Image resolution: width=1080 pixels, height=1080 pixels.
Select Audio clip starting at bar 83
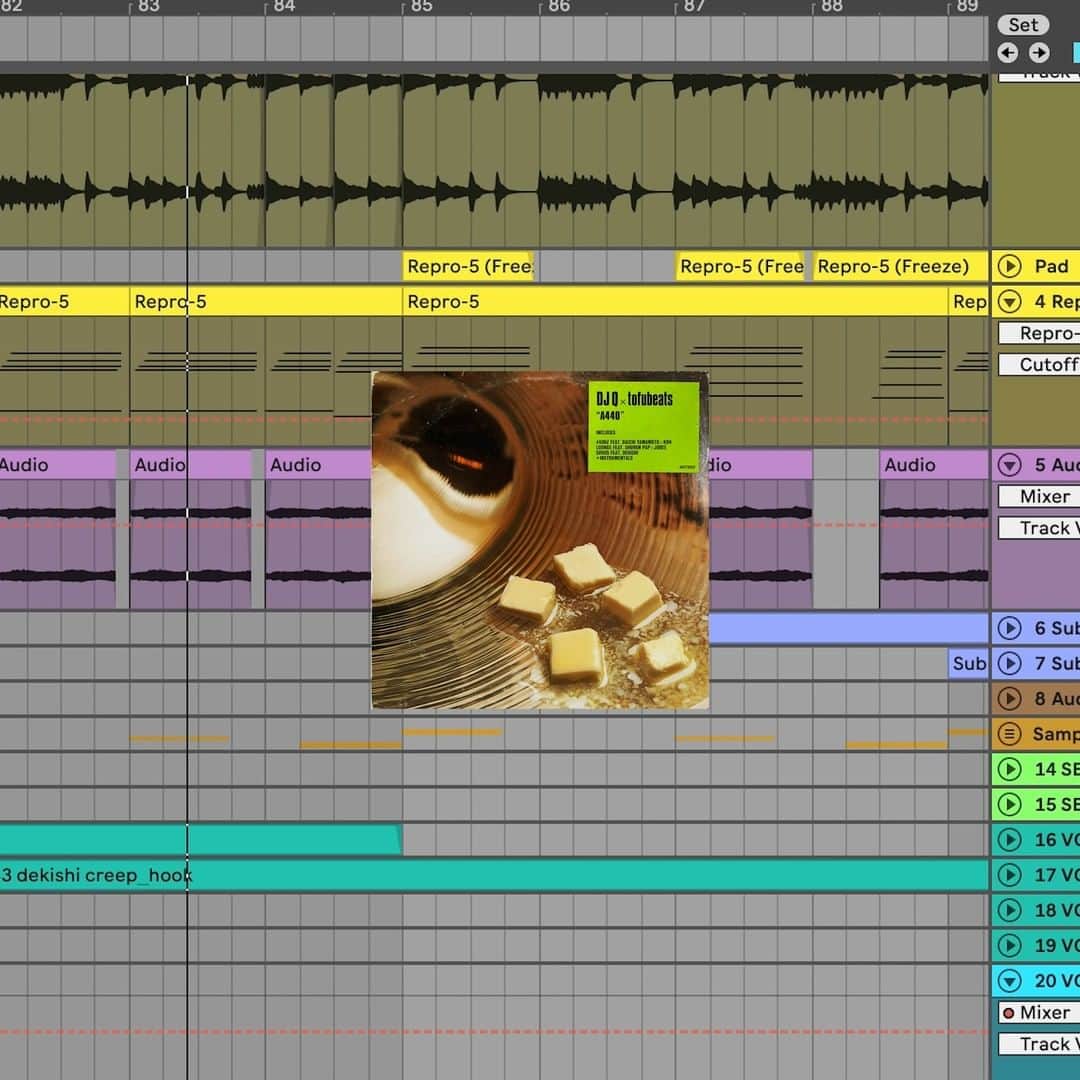(x=191, y=465)
